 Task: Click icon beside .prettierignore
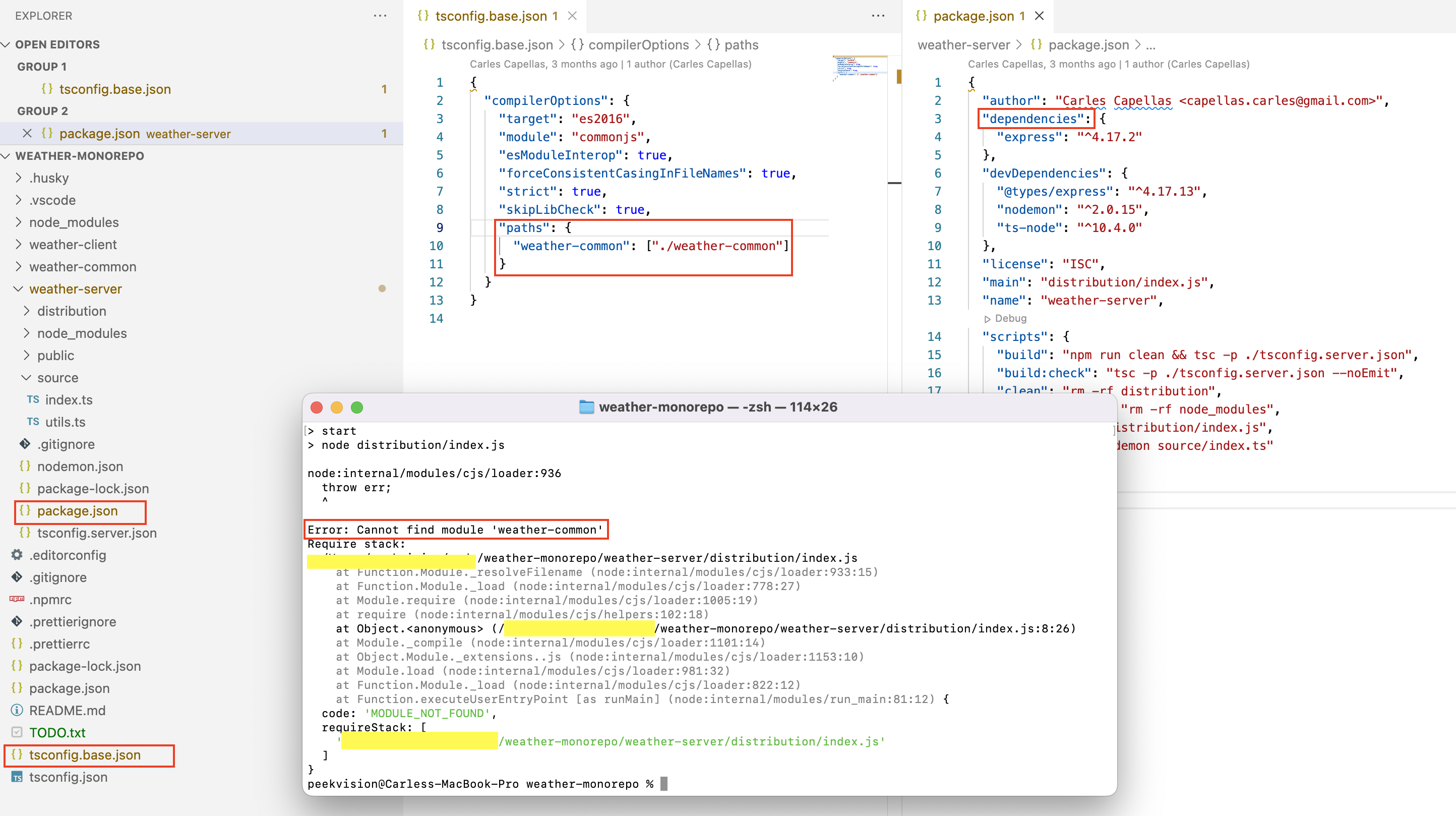[17, 621]
